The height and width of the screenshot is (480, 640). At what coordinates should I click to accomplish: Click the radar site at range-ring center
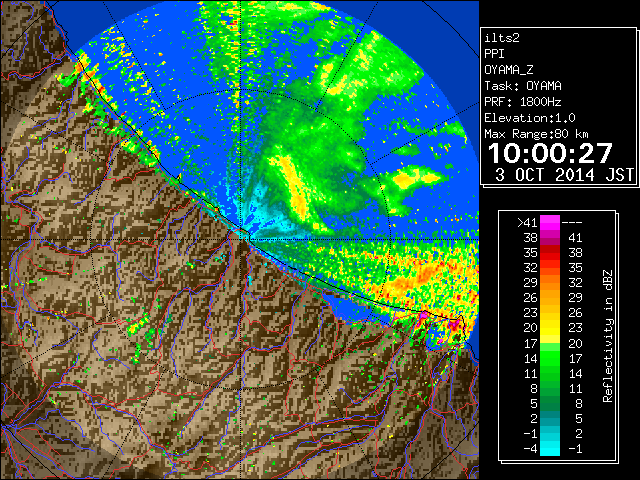pos(241,239)
